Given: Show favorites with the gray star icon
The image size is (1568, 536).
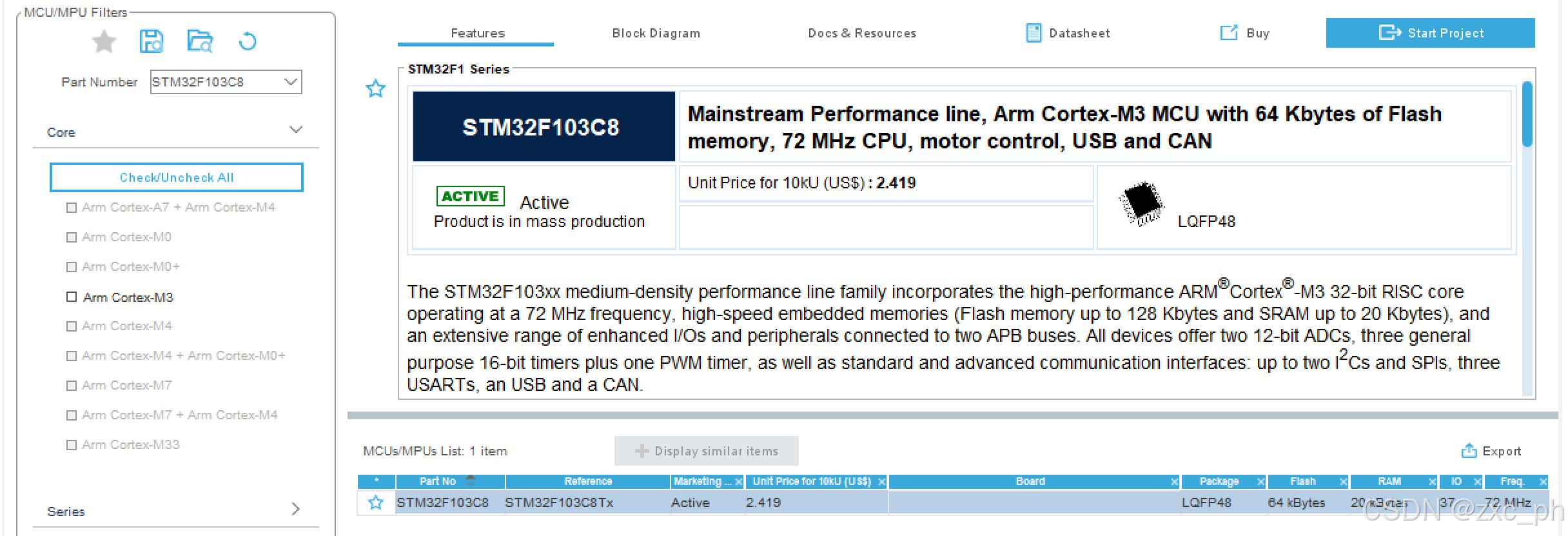Looking at the screenshot, I should point(104,42).
